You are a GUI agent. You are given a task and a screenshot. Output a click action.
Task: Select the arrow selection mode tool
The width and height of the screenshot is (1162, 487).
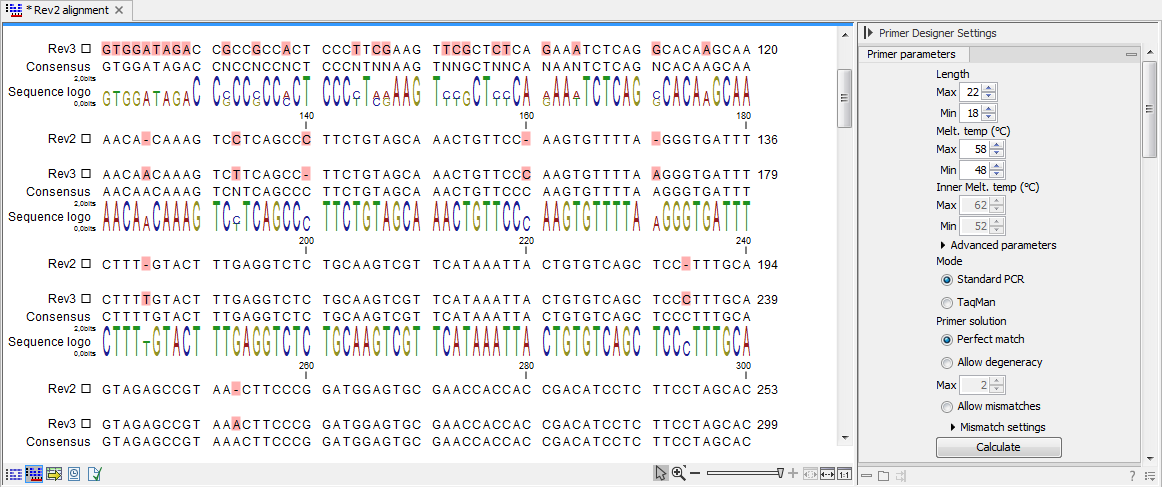coord(660,474)
